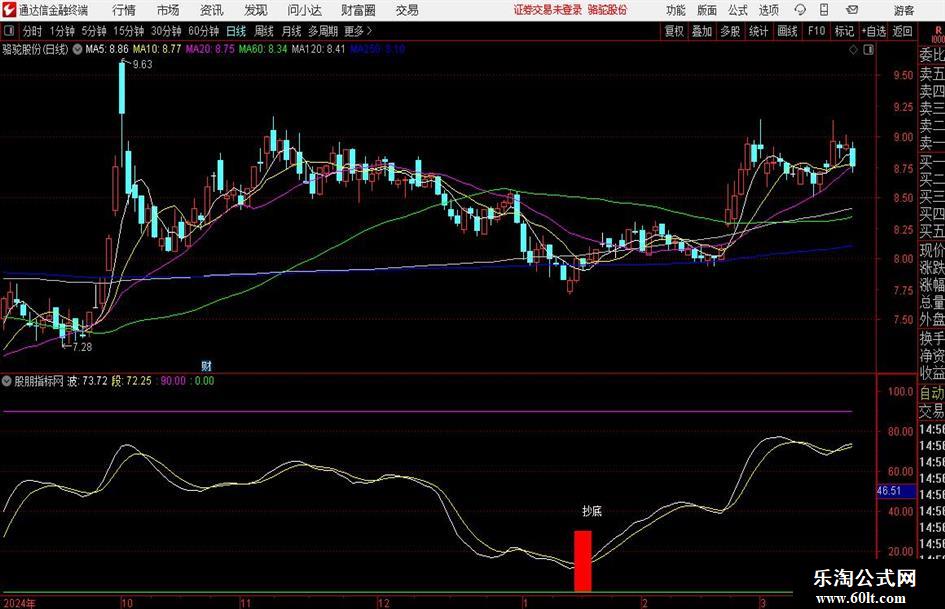Click the diamond icon at chart top-right
This screenshot has height=609, width=945.
[853, 50]
